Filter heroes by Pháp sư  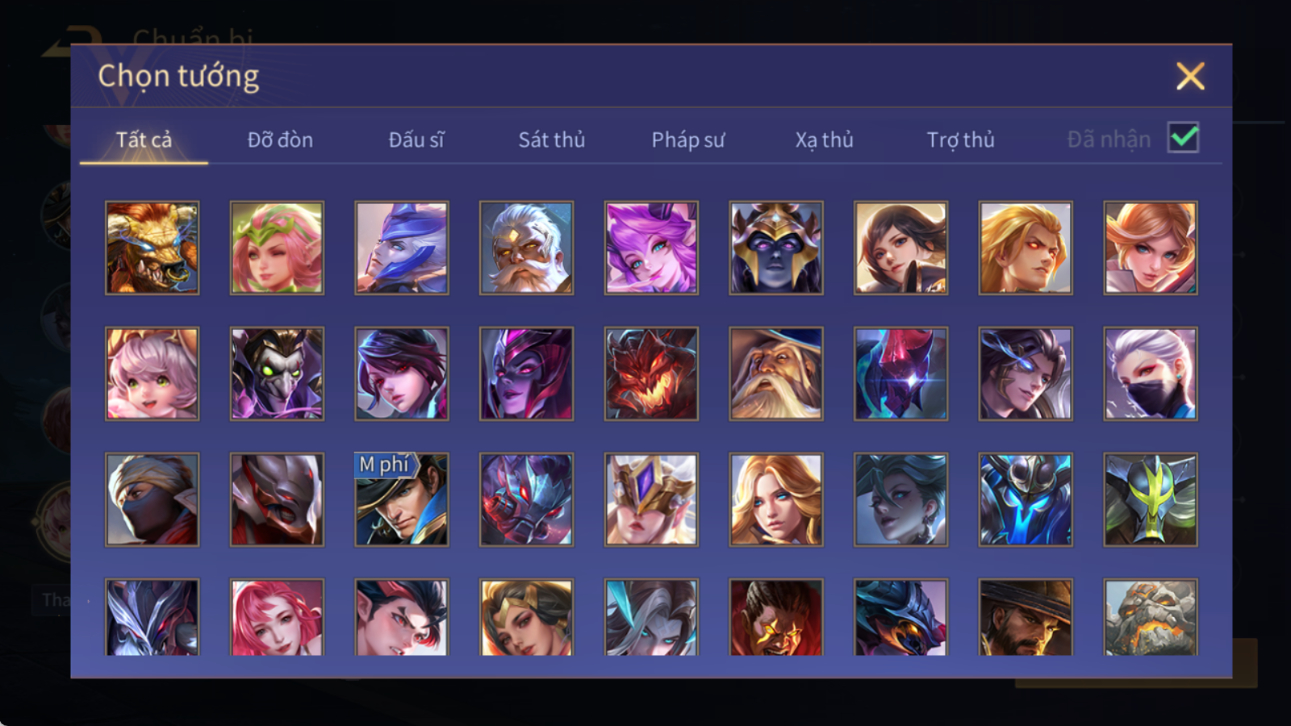[688, 140]
